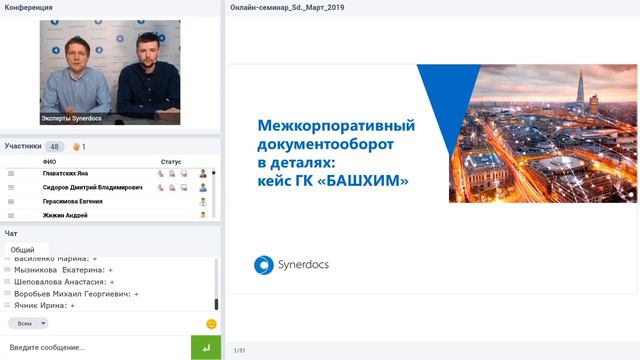The width and height of the screenshot is (640, 360).
Task: Click webcam status icon for Главатских Яна
Action: click(172, 173)
